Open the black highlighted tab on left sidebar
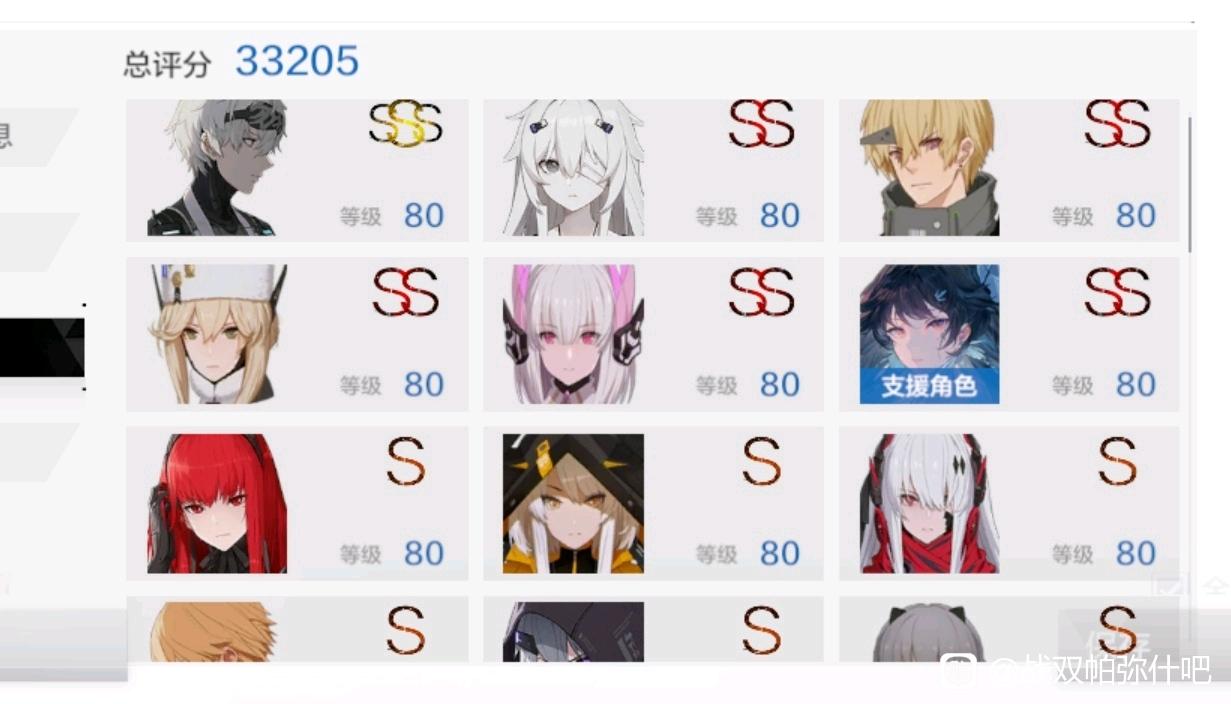This screenshot has width=1231, height=704. click(x=42, y=348)
